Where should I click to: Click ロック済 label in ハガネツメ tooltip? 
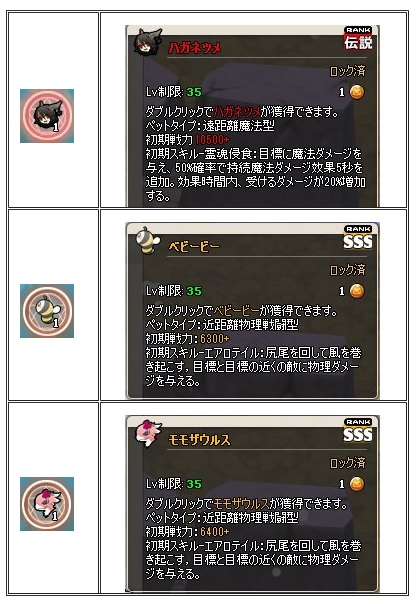(348, 71)
